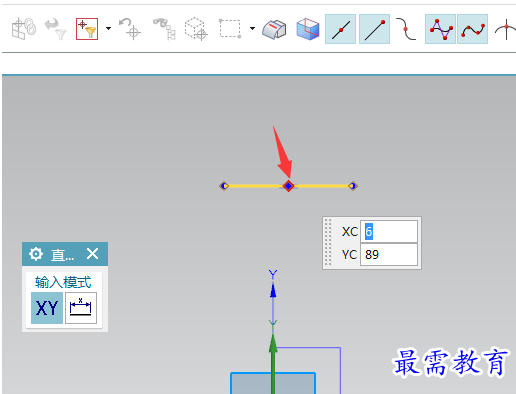Click the green datum axis arrow
The image size is (516, 394).
[273, 343]
